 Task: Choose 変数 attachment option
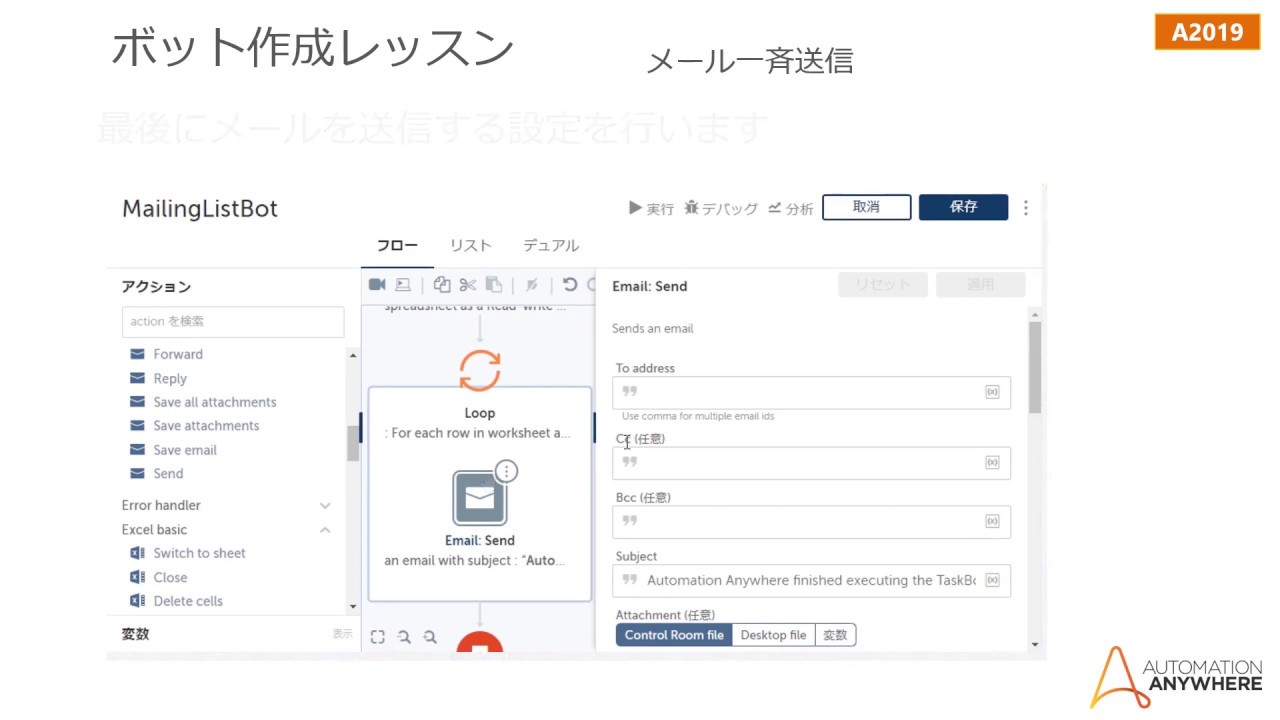(835, 635)
